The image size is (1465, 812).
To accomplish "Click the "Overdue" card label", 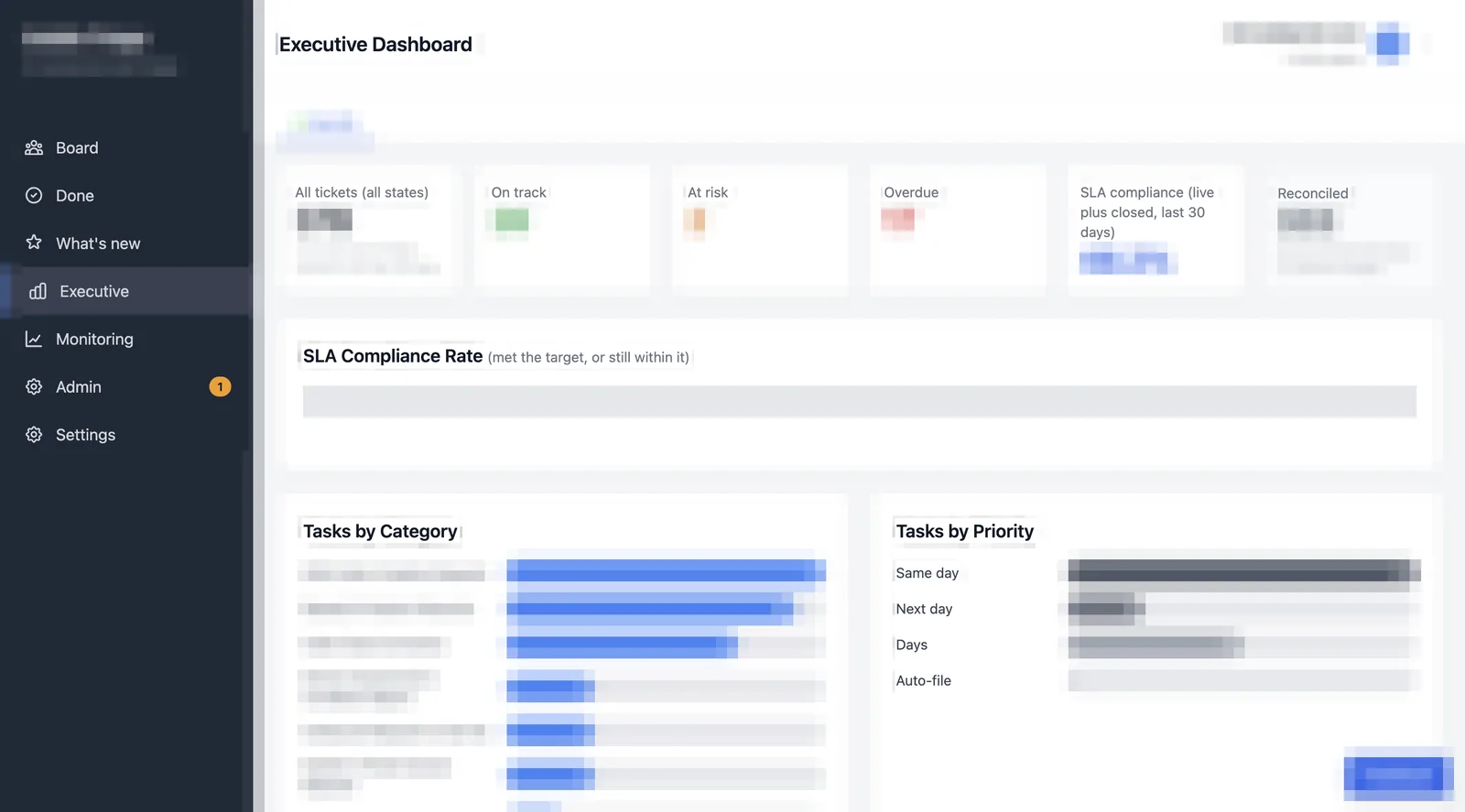I will click(911, 193).
